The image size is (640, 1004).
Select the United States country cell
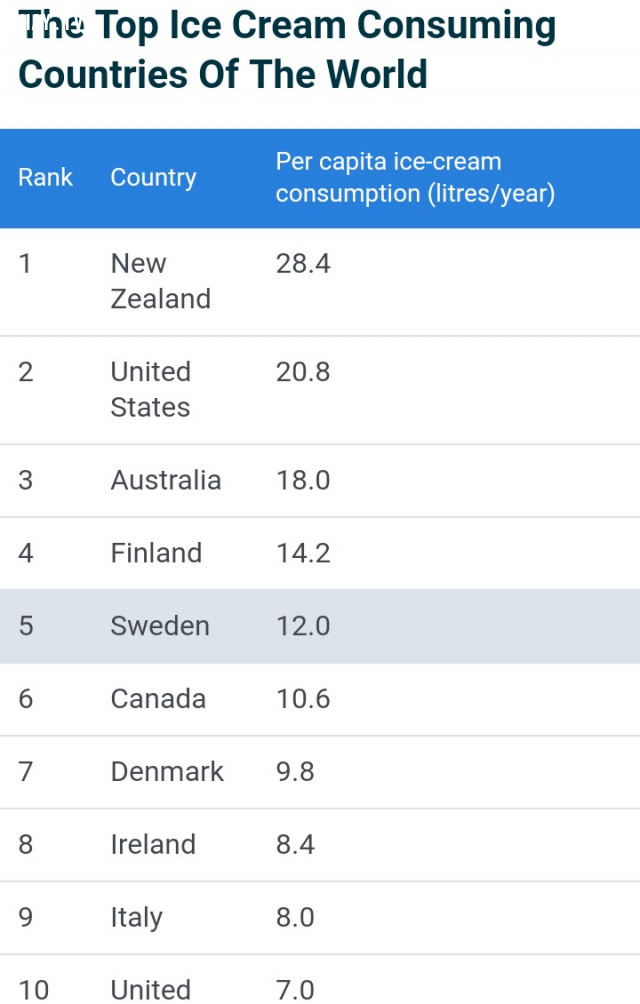(x=151, y=389)
